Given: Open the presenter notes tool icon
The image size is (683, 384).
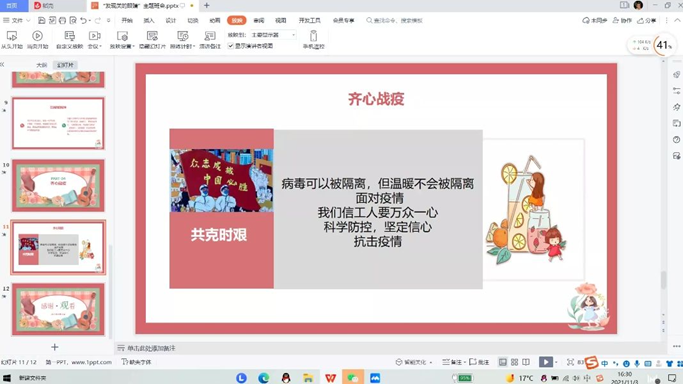Looking at the screenshot, I should pyautogui.click(x=210, y=36).
